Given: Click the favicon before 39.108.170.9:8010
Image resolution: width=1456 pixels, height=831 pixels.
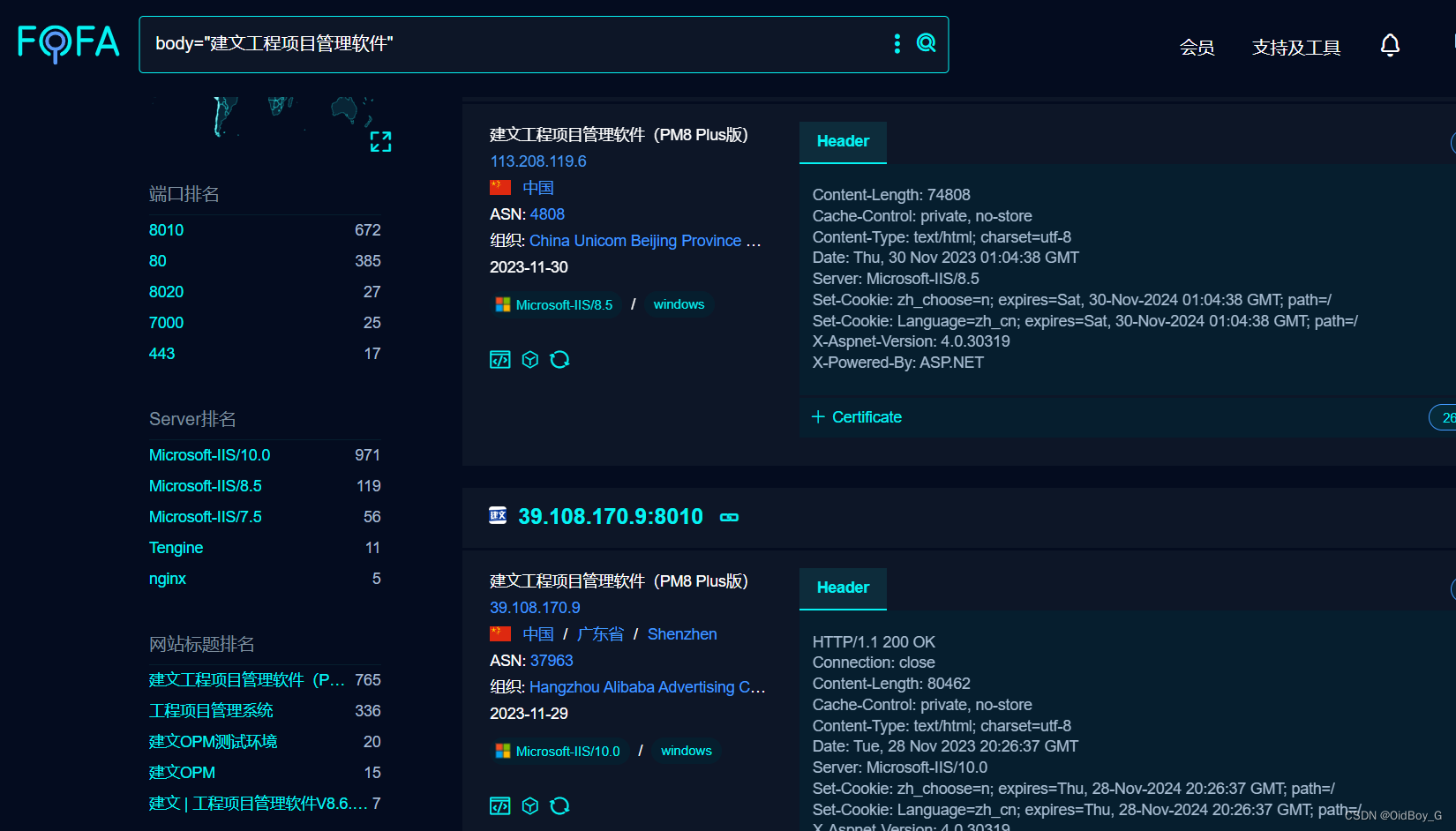Looking at the screenshot, I should [498, 515].
